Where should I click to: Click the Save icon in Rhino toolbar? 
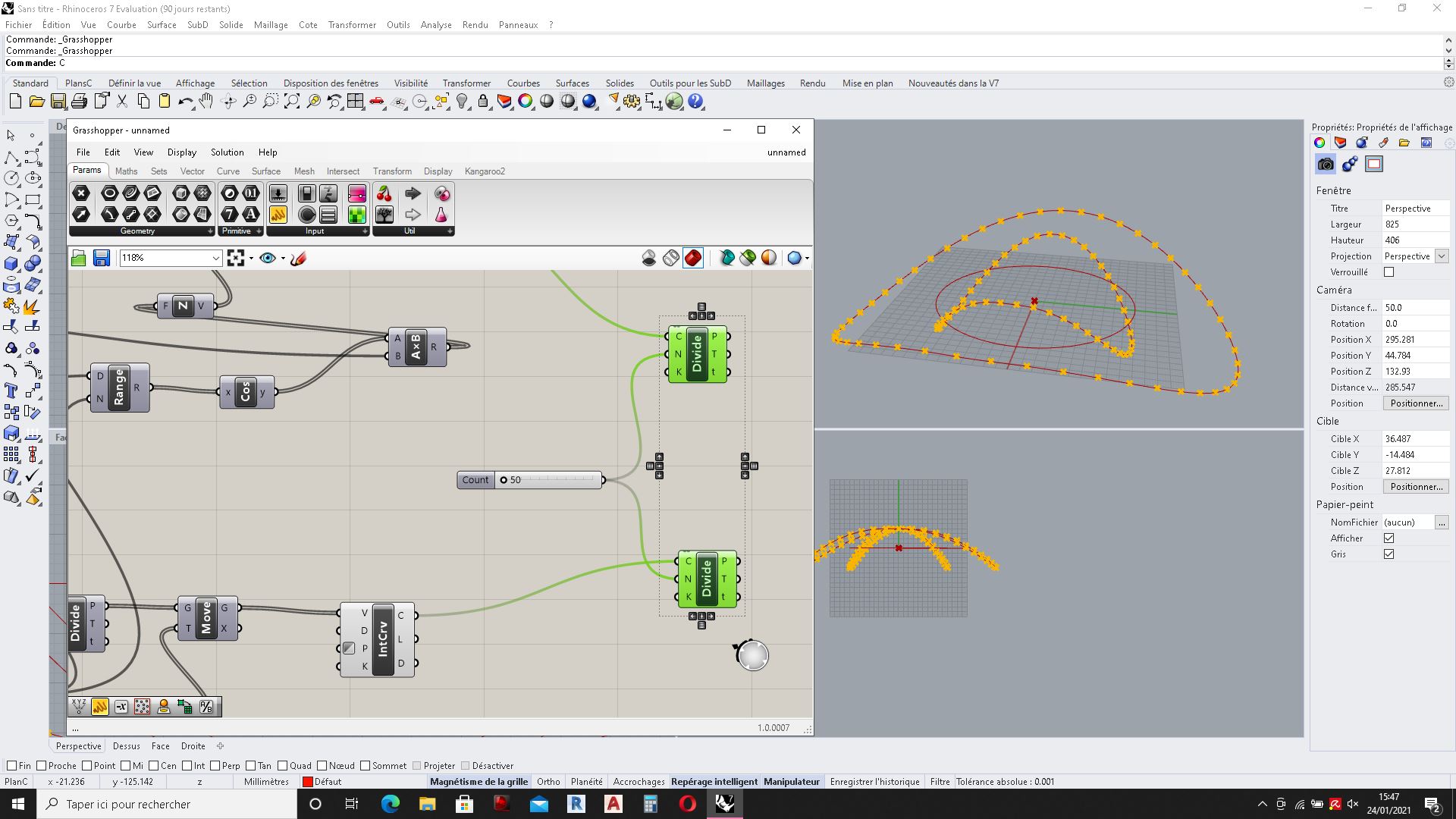(58, 101)
